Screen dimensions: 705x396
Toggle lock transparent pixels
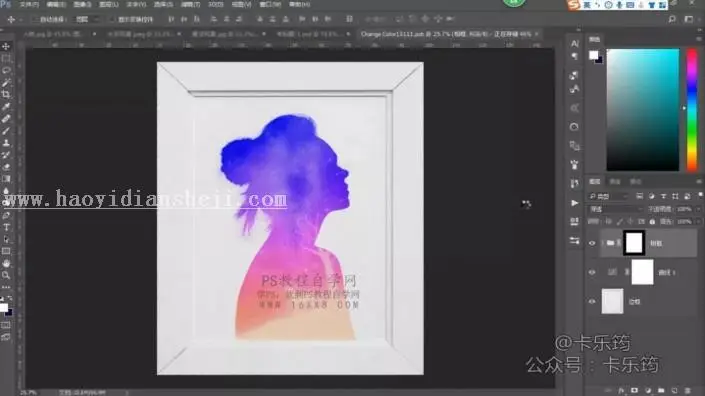[x=608, y=222]
